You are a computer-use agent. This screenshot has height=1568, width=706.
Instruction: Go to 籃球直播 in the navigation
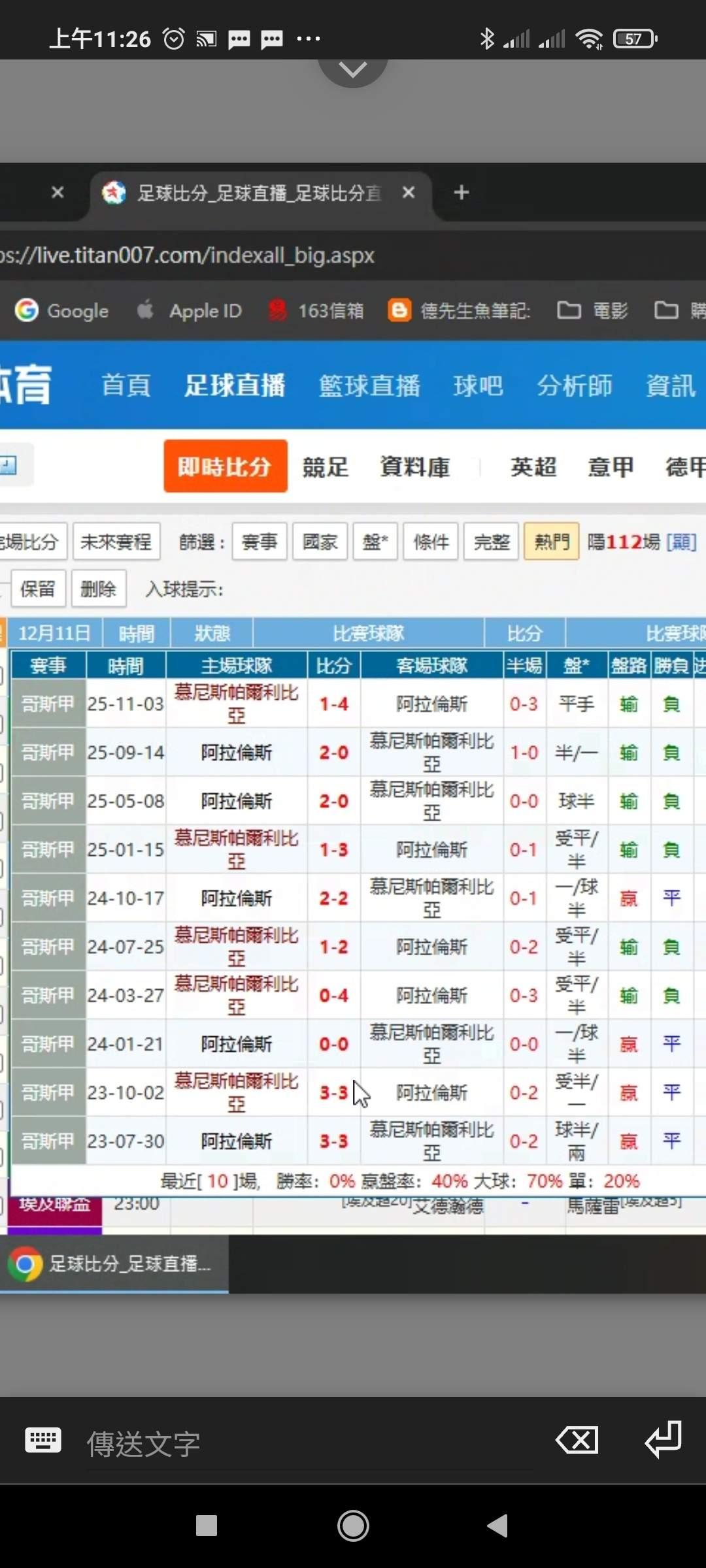click(x=369, y=385)
